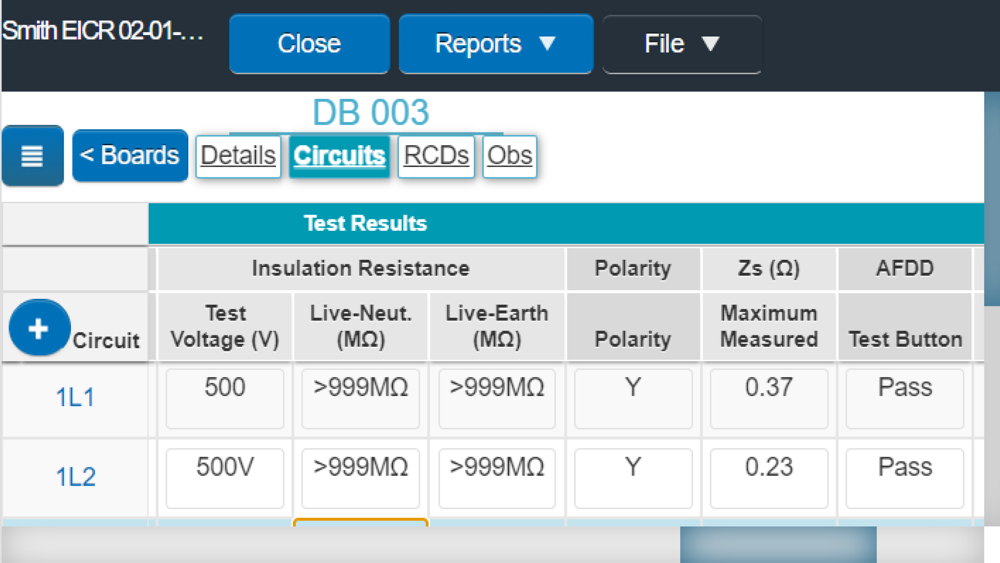Edit Zs Maximum Measured 0.23 field

pos(768,478)
